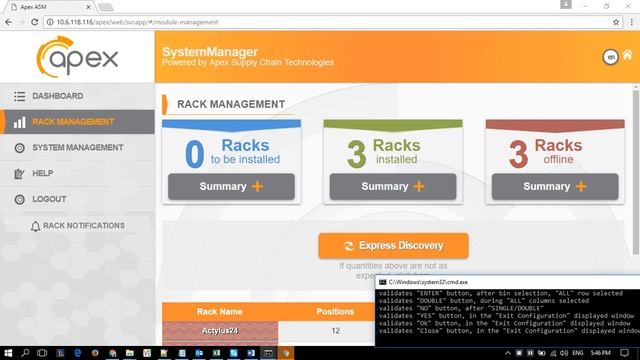The image size is (640, 360).
Task: Open Chrome's three-dot menu
Action: [631, 22]
